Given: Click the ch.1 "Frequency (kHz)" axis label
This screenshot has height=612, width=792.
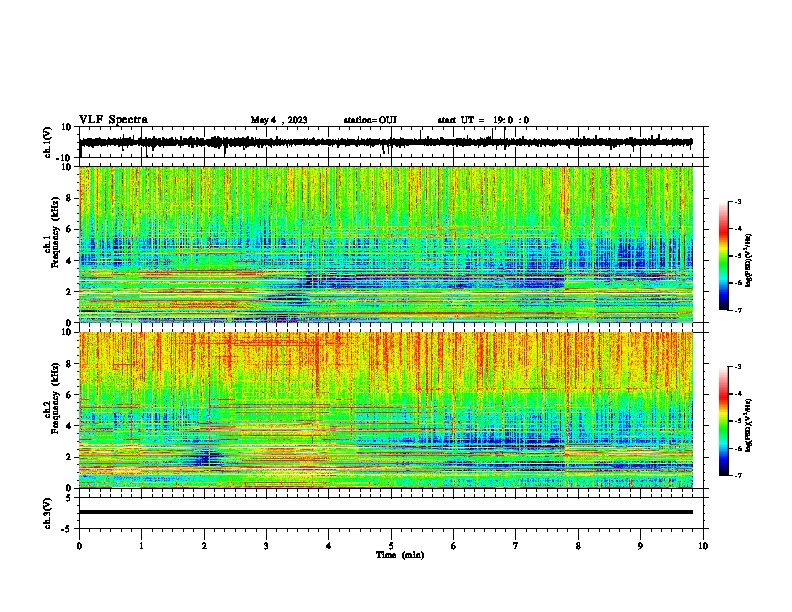Looking at the screenshot, I should [55, 232].
